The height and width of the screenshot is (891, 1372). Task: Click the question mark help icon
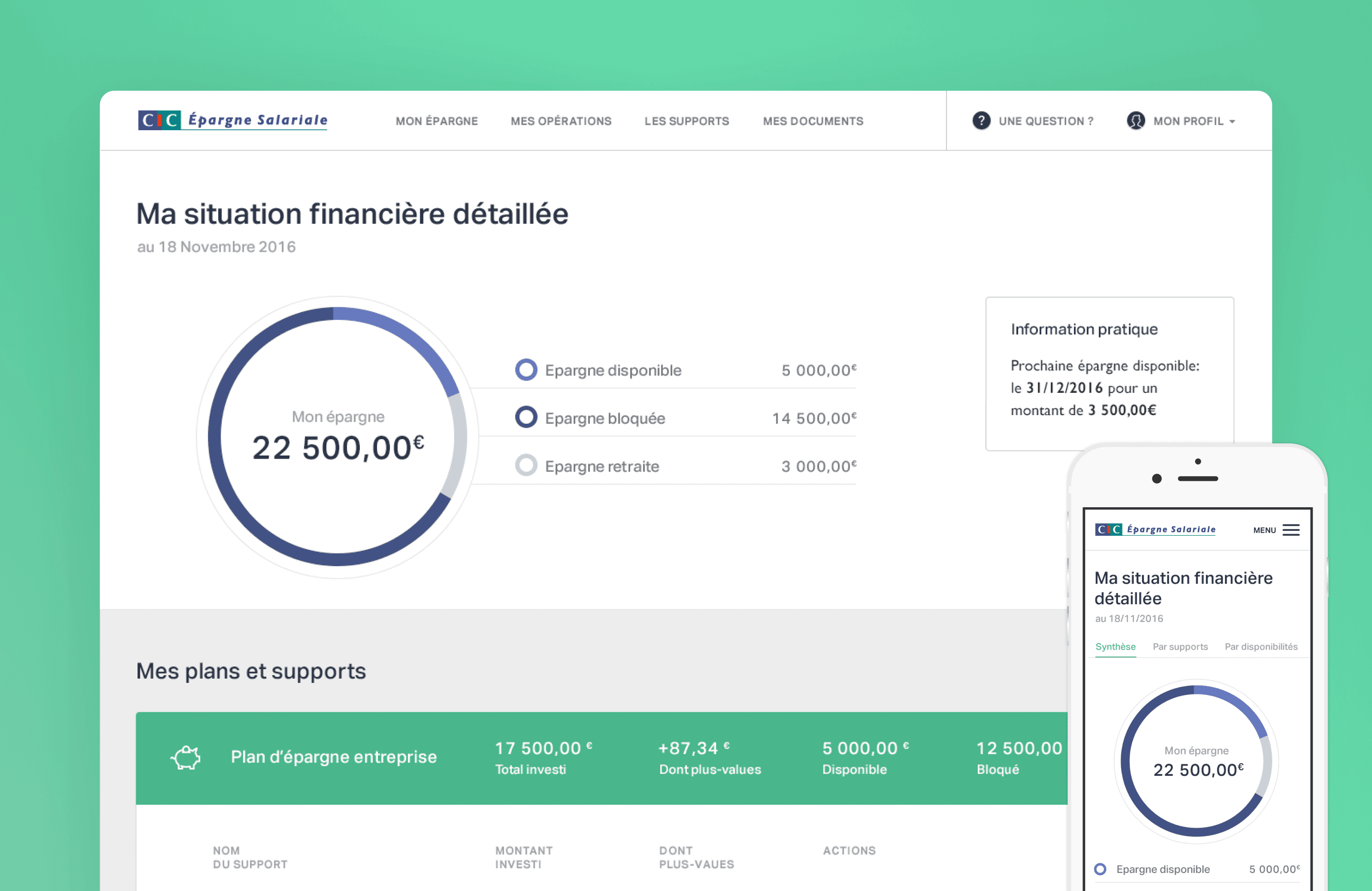click(981, 121)
